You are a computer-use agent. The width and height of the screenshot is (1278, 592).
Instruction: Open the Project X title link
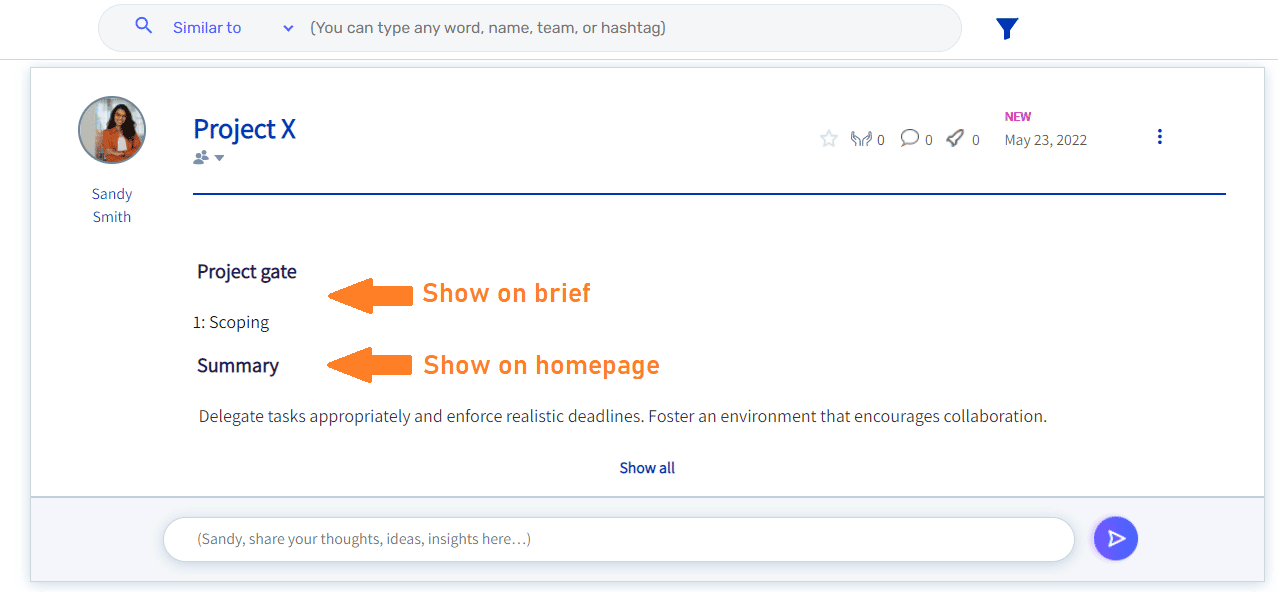(244, 129)
